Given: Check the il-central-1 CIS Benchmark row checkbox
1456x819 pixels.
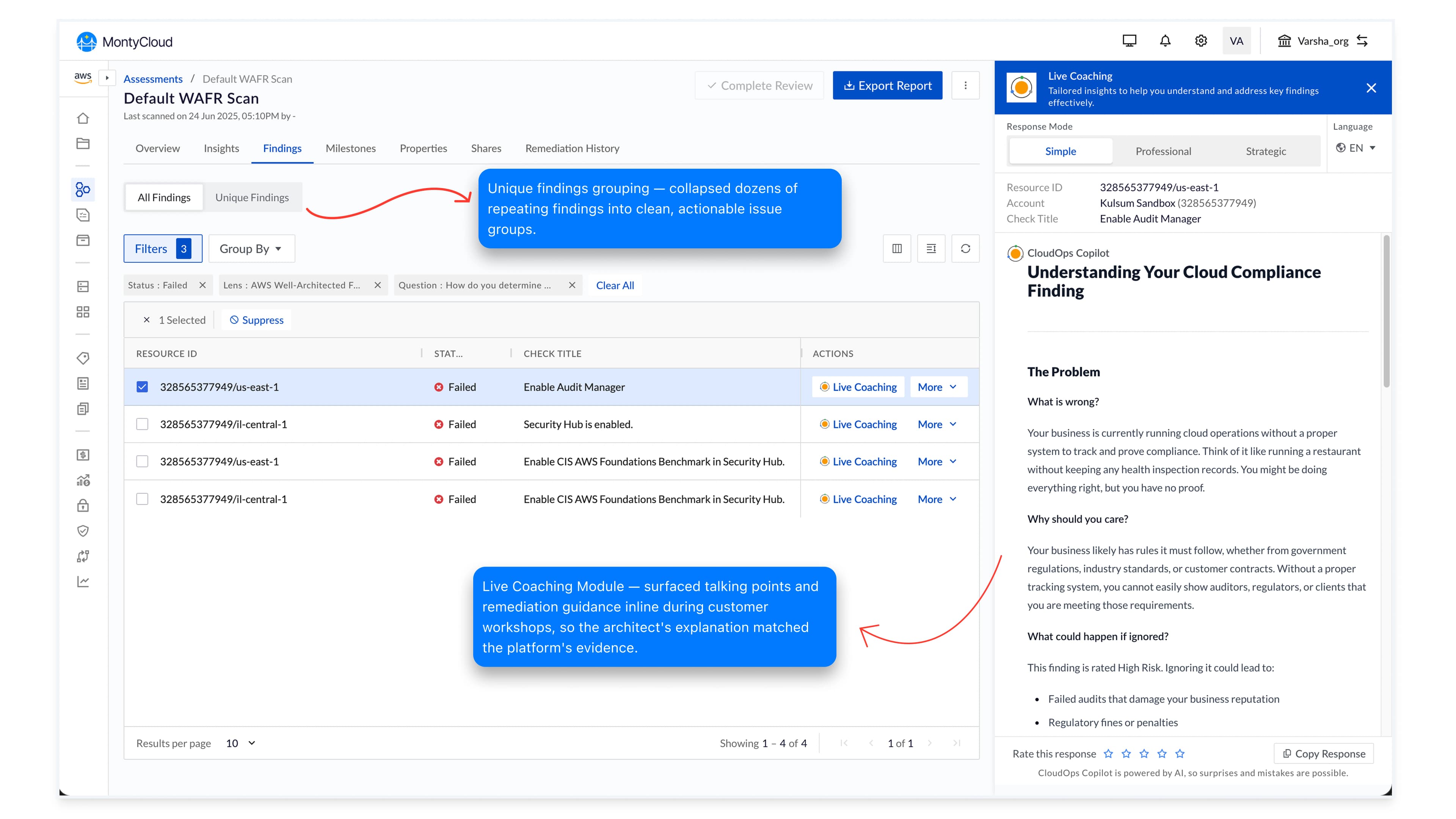Looking at the screenshot, I should coord(143,499).
